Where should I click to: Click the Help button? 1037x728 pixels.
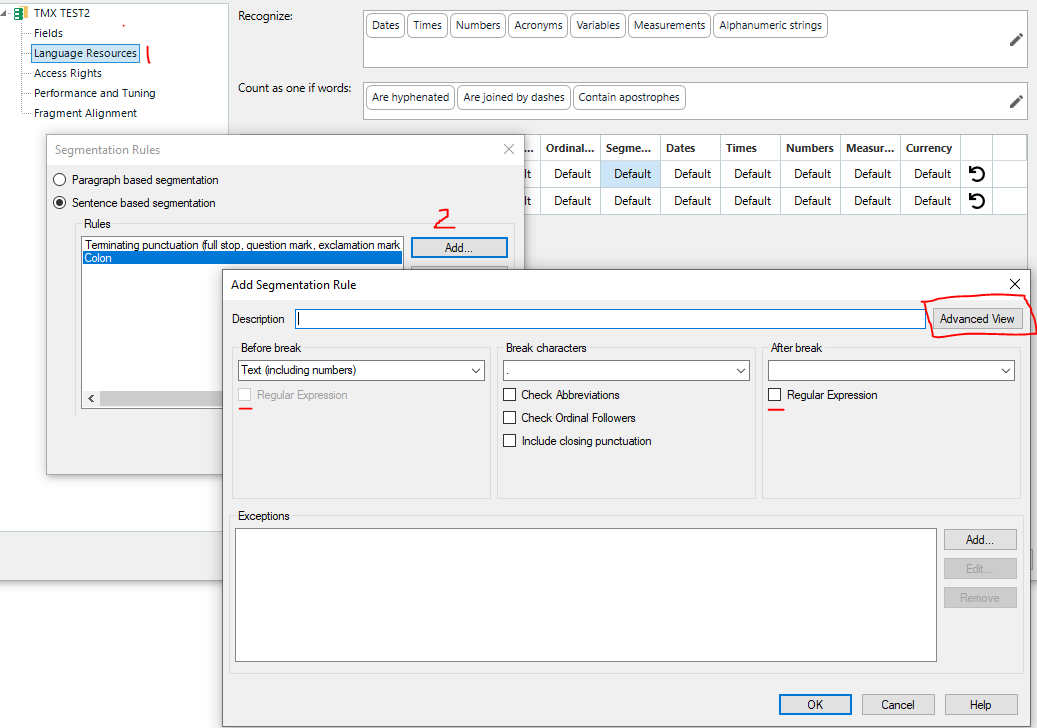980,705
